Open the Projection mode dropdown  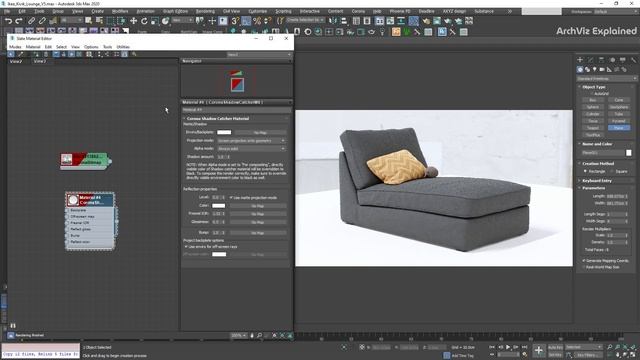click(x=251, y=140)
